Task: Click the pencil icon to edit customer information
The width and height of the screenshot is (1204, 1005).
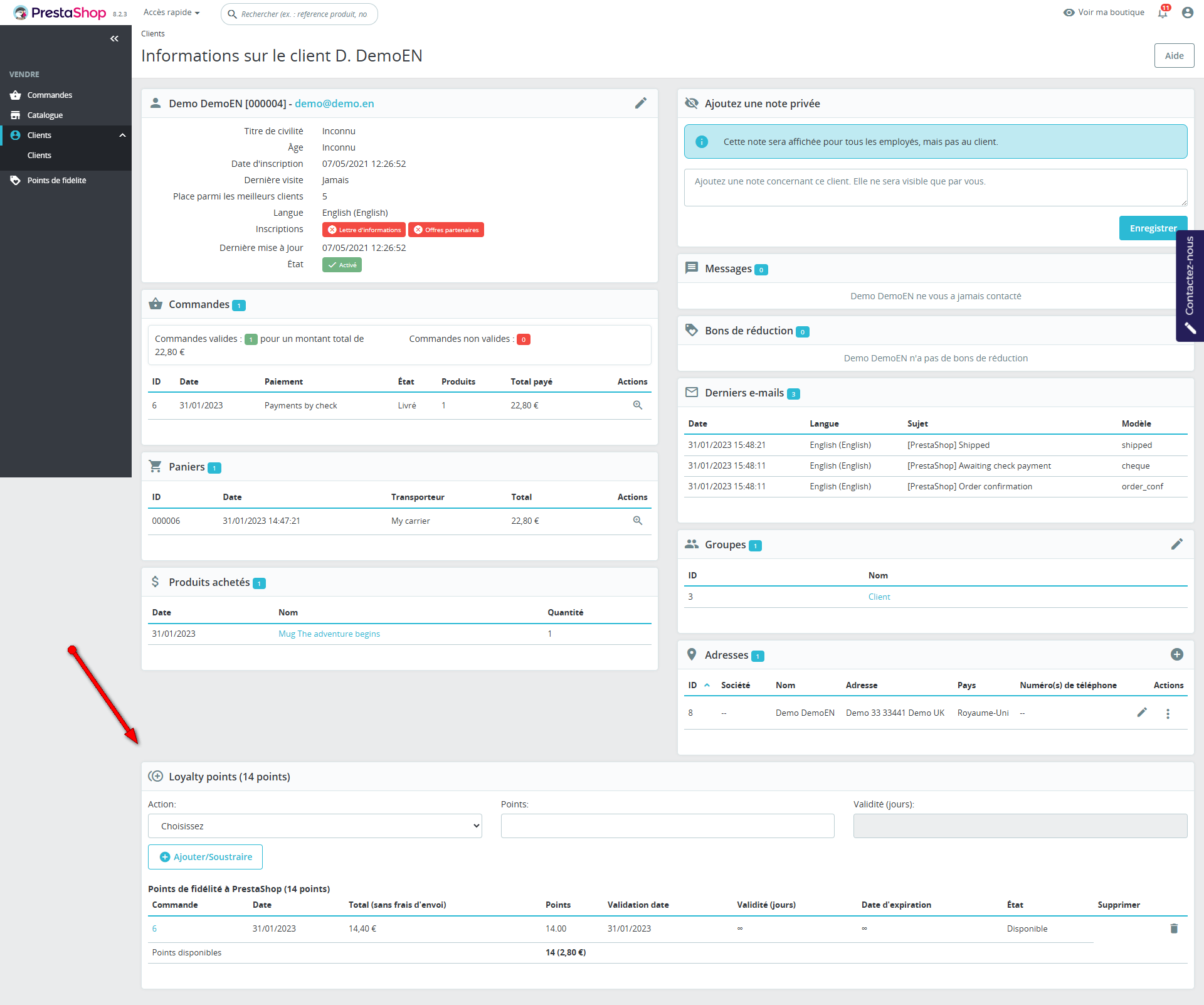Action: point(640,104)
